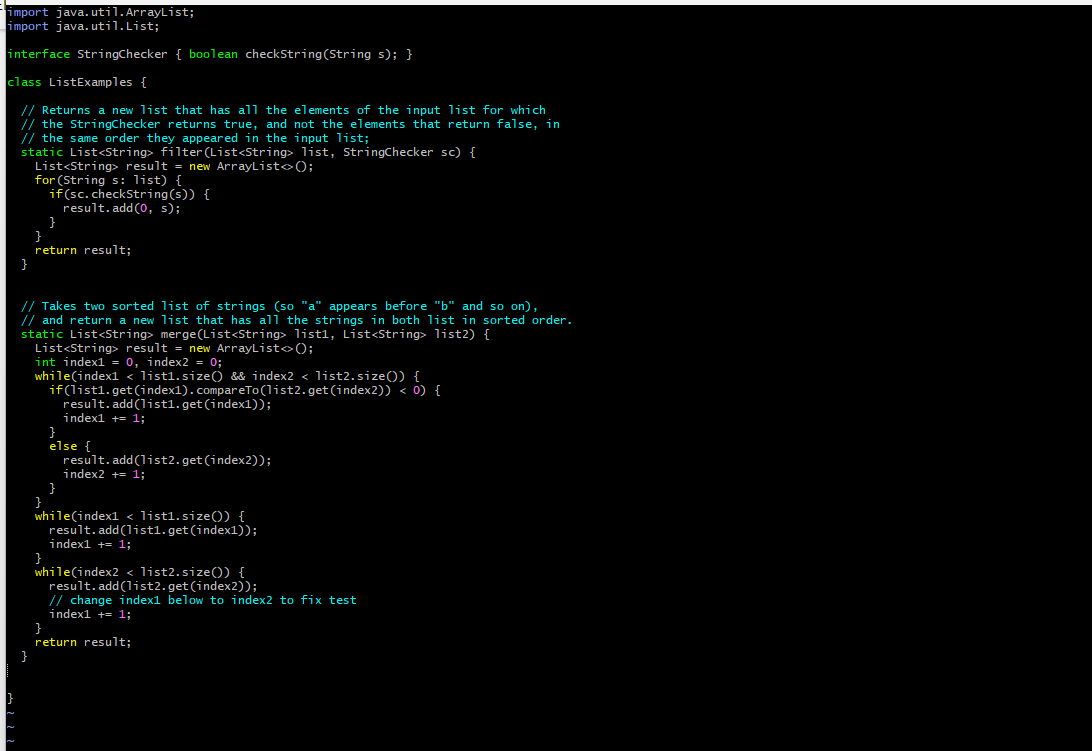The height and width of the screenshot is (751, 1092).
Task: Click the boolean keyword in StringChecker
Action: coord(213,54)
